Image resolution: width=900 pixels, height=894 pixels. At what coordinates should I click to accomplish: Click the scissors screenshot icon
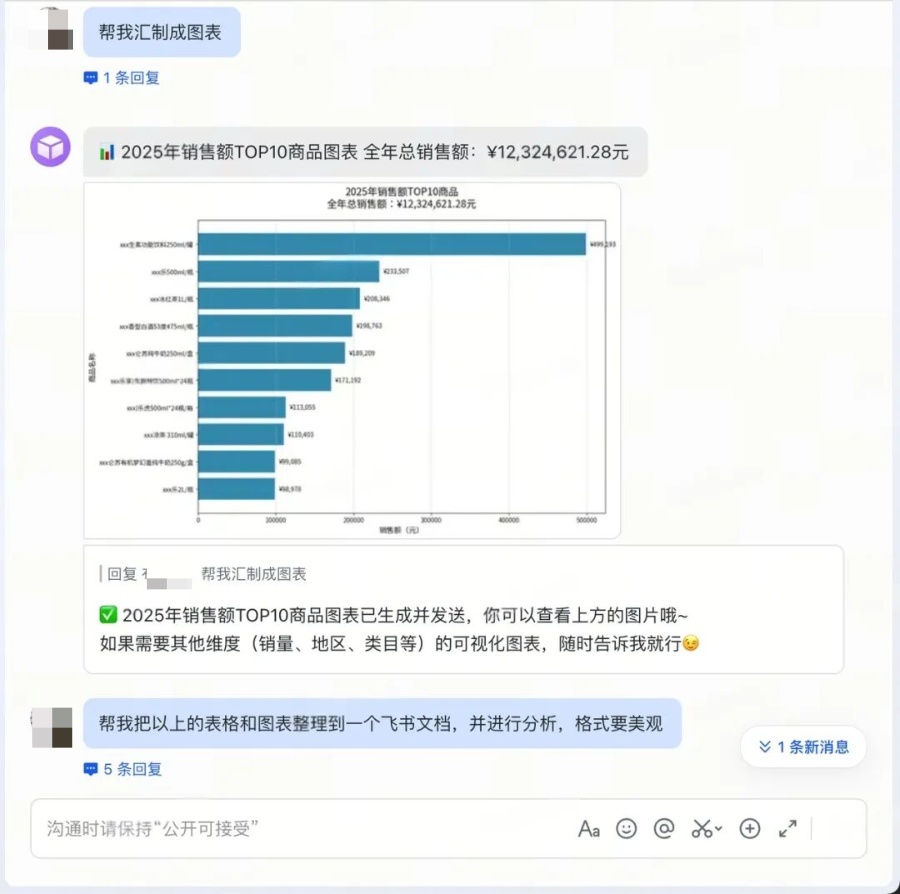click(701, 829)
